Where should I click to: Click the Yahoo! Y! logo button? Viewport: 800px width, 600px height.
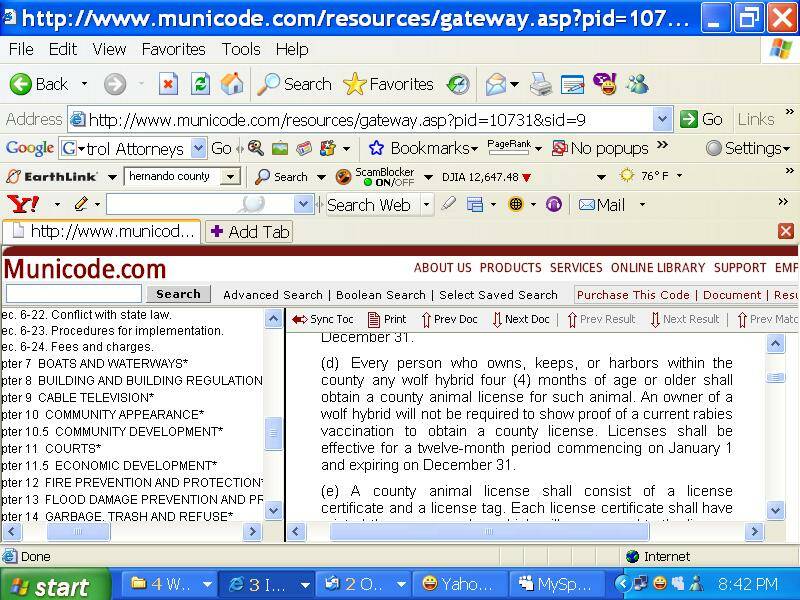click(x=23, y=205)
